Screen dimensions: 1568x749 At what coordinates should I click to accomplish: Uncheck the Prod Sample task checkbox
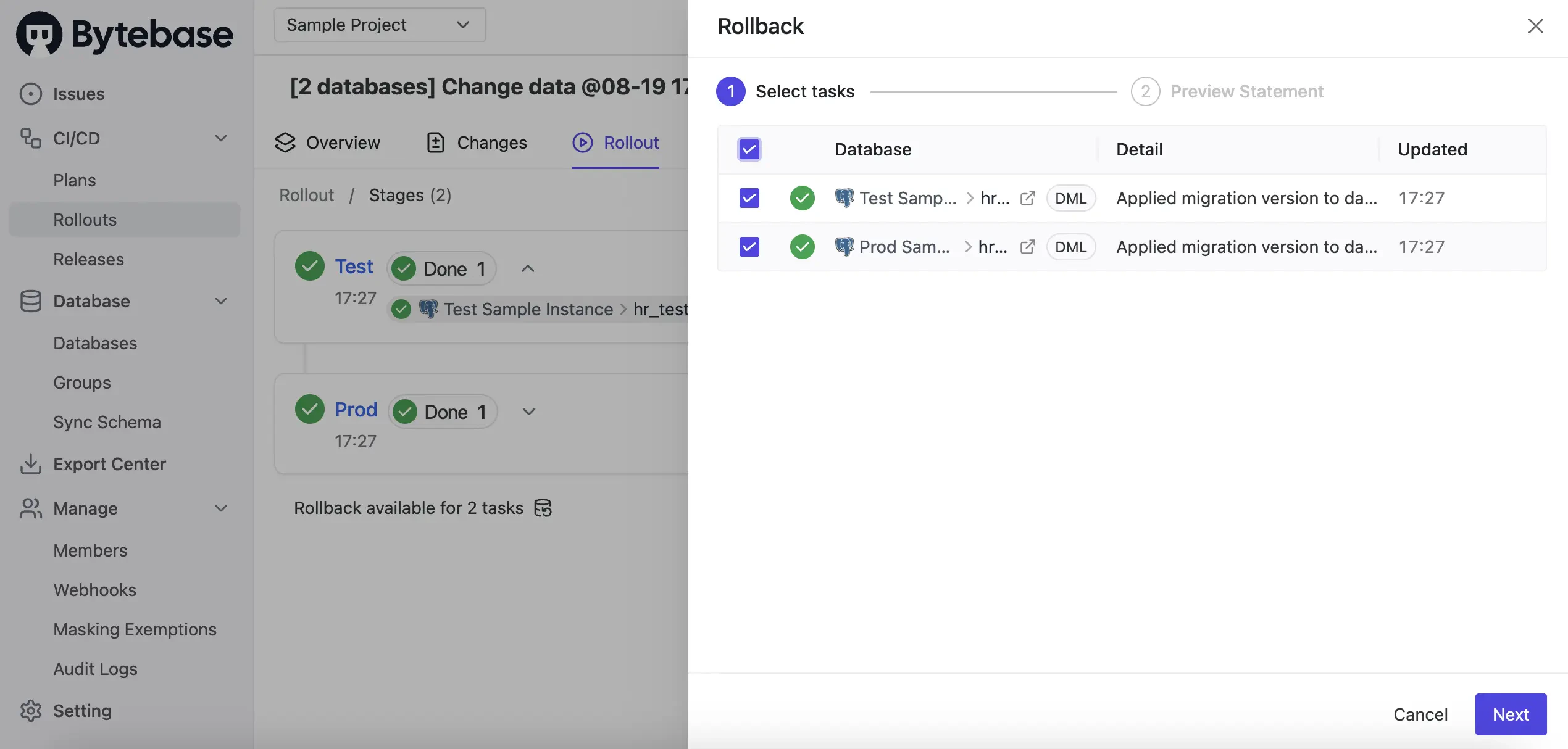click(x=749, y=247)
